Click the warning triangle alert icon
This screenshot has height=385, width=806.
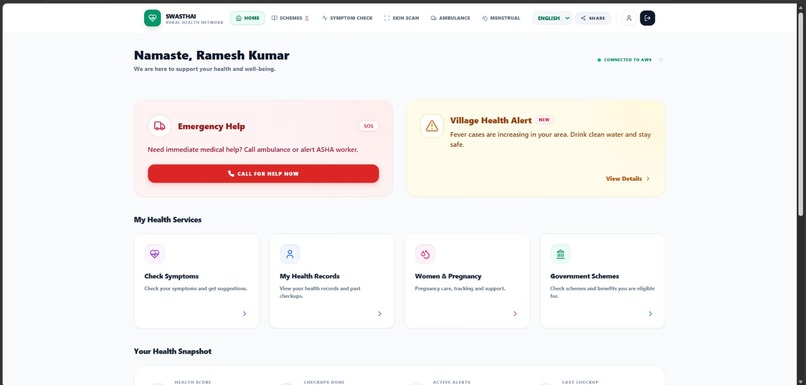pyautogui.click(x=432, y=126)
